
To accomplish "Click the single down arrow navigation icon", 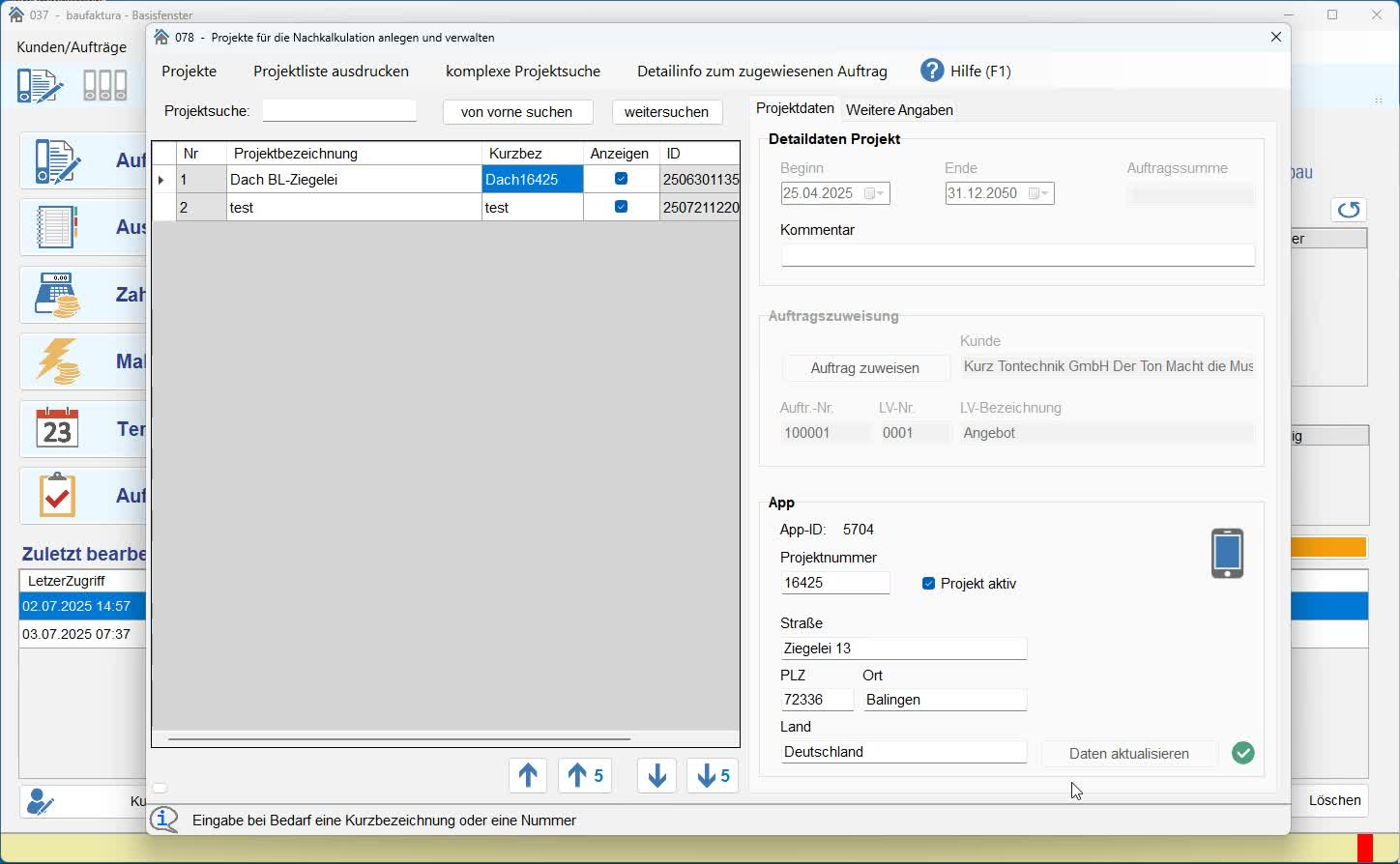I will [656, 776].
